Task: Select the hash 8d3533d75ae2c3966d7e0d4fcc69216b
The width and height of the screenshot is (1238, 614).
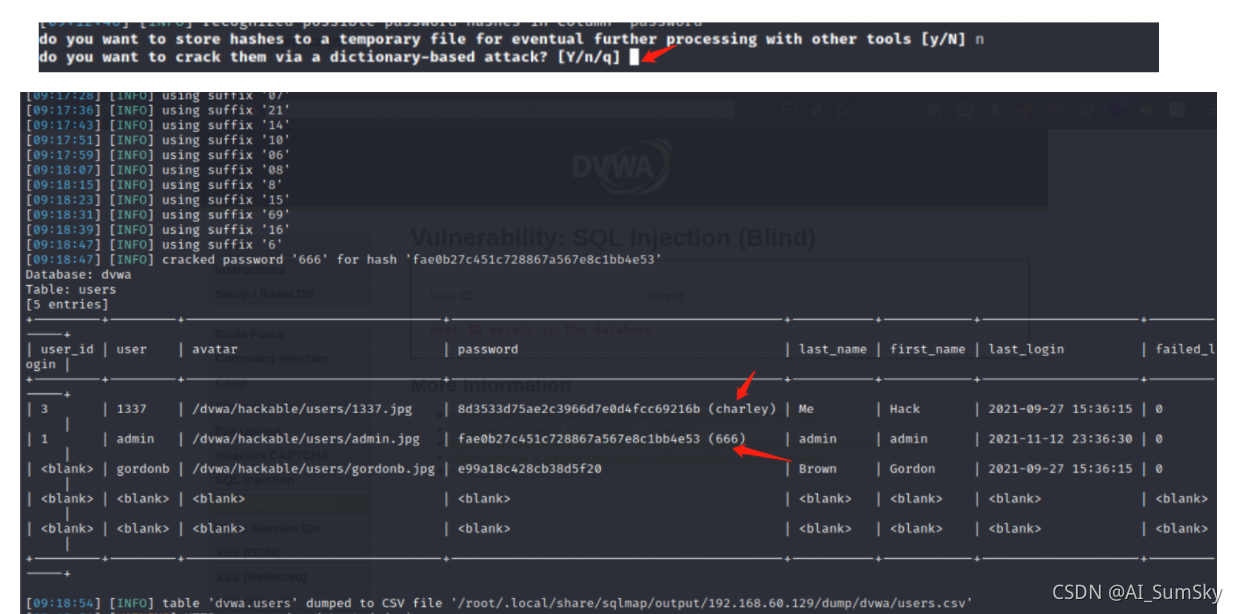Action: click(579, 409)
